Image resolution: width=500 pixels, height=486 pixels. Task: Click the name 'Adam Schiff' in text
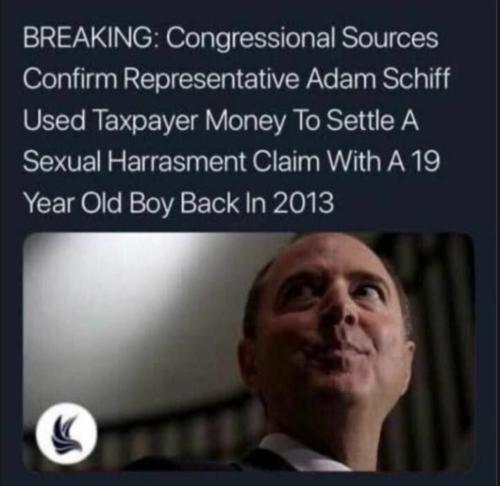[378, 79]
